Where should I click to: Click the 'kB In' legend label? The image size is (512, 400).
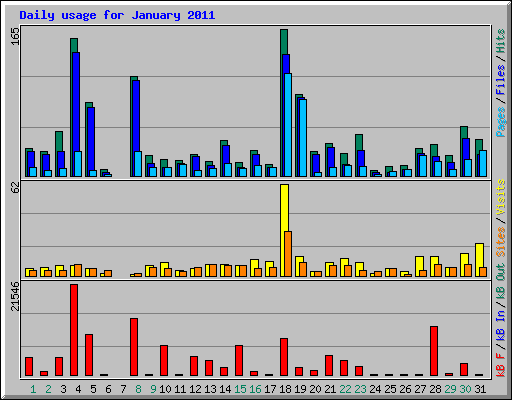501,325
